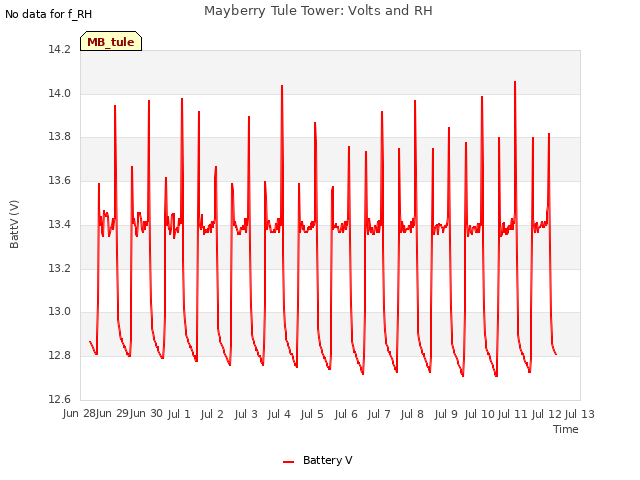Image resolution: width=640 pixels, height=480 pixels.
Task: Click the 14.2 y-axis tick label
Action: (60, 49)
